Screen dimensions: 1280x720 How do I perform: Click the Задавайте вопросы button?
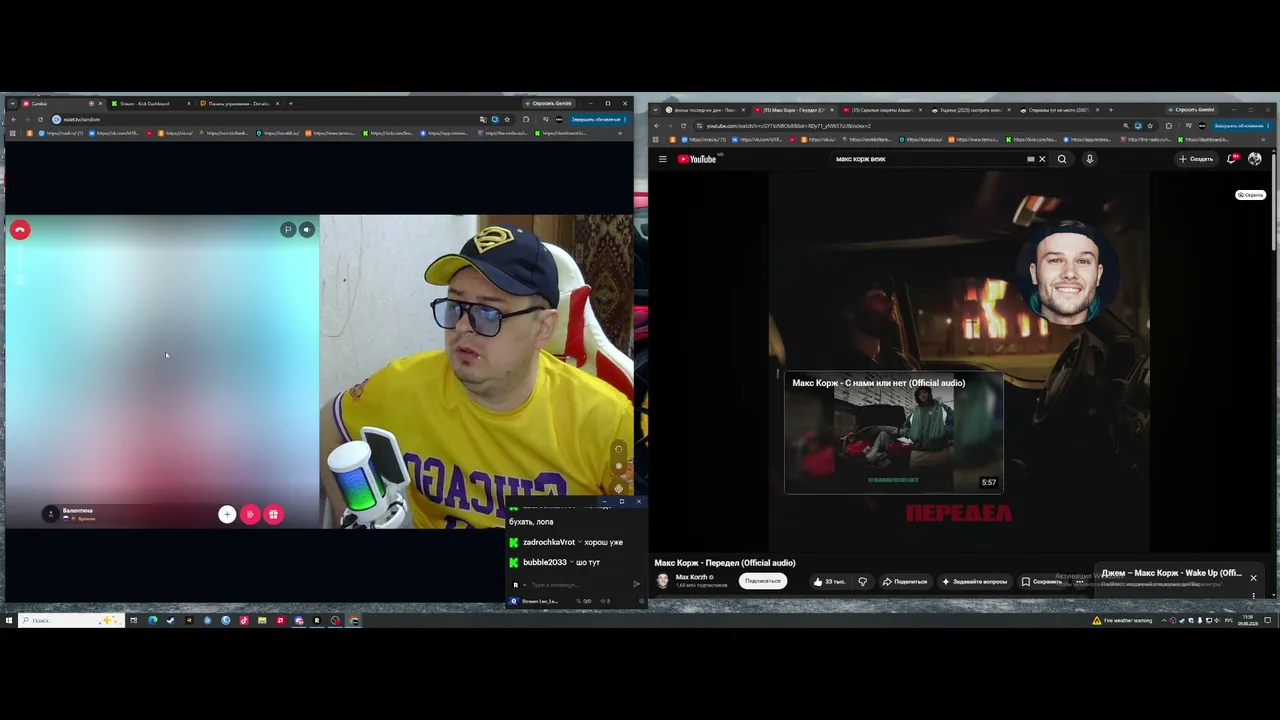[975, 581]
